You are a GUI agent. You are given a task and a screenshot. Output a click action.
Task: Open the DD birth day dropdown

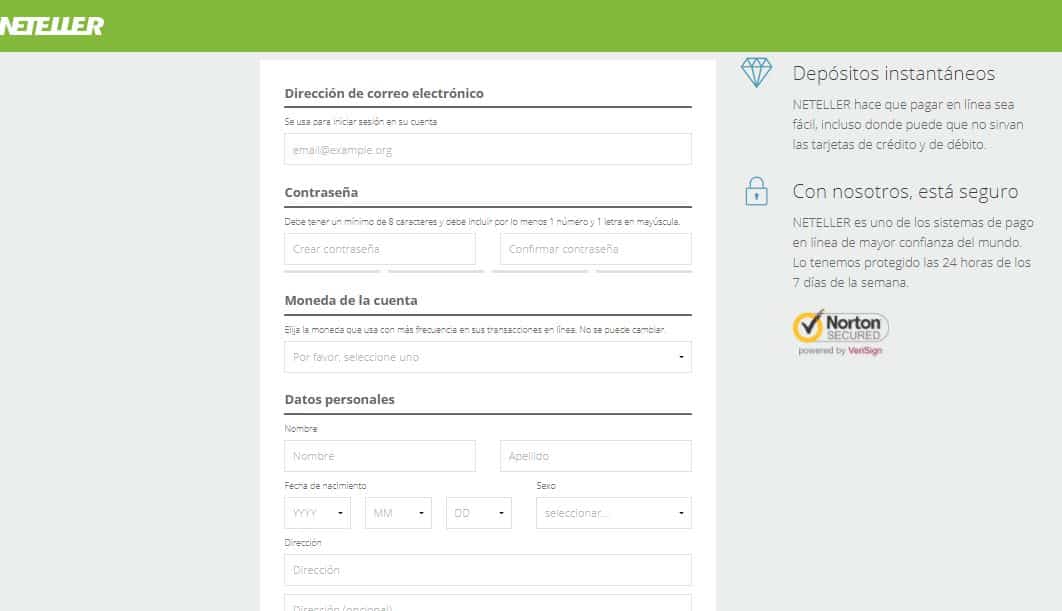coord(479,513)
